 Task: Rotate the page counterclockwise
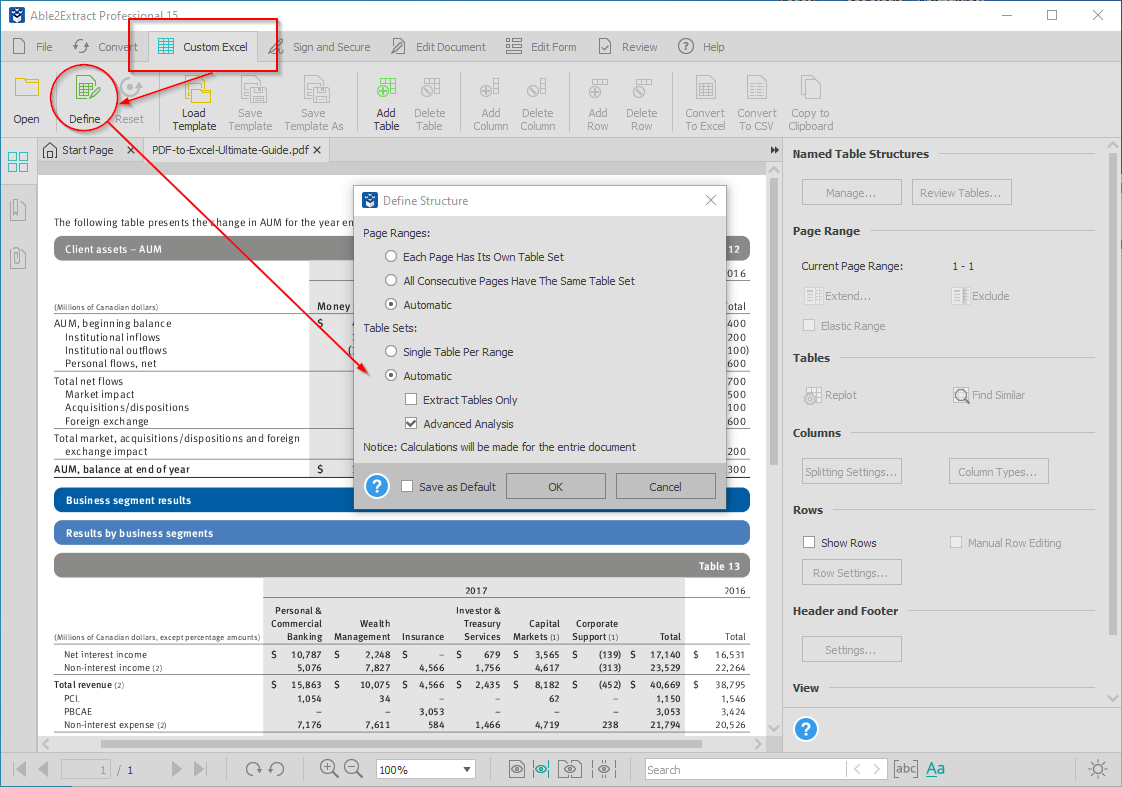pos(276,769)
